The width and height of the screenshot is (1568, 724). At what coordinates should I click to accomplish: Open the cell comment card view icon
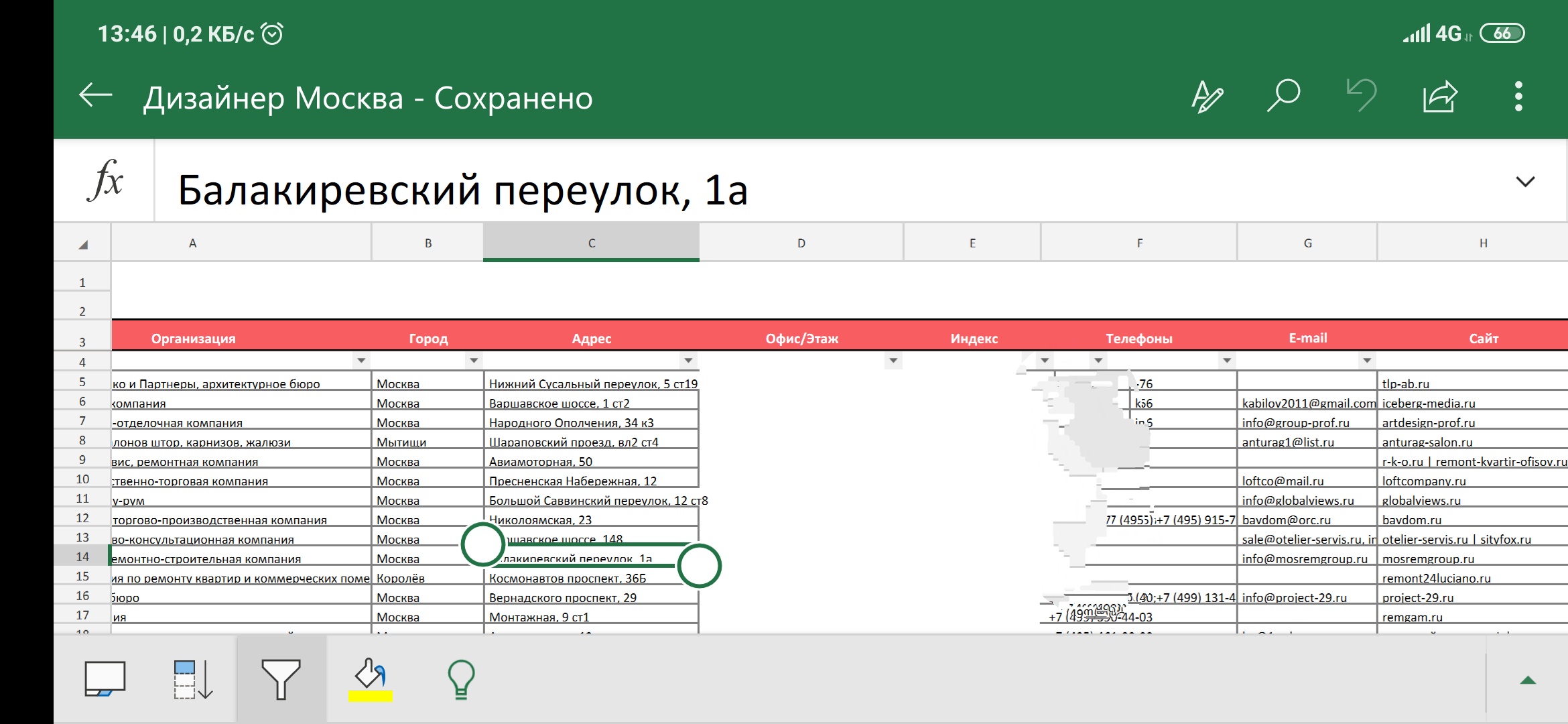[x=105, y=678]
